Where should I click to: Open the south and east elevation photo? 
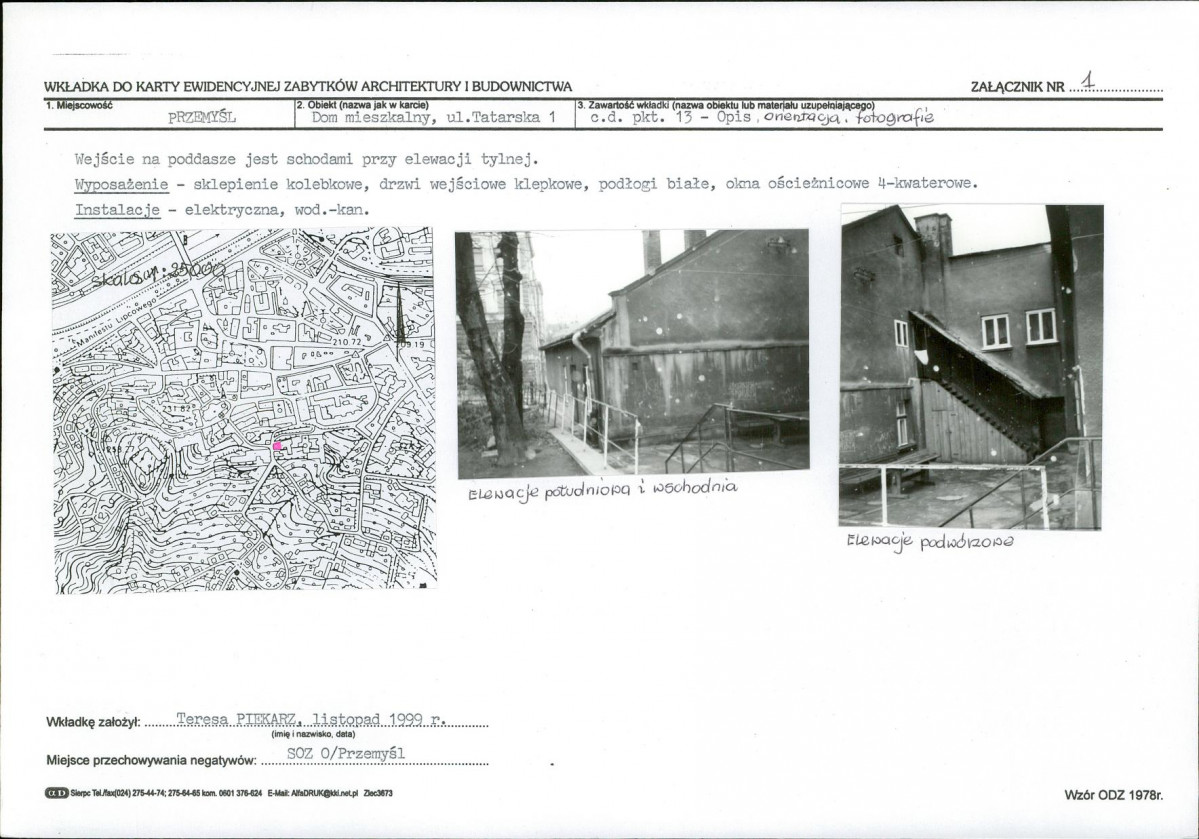coord(632,353)
